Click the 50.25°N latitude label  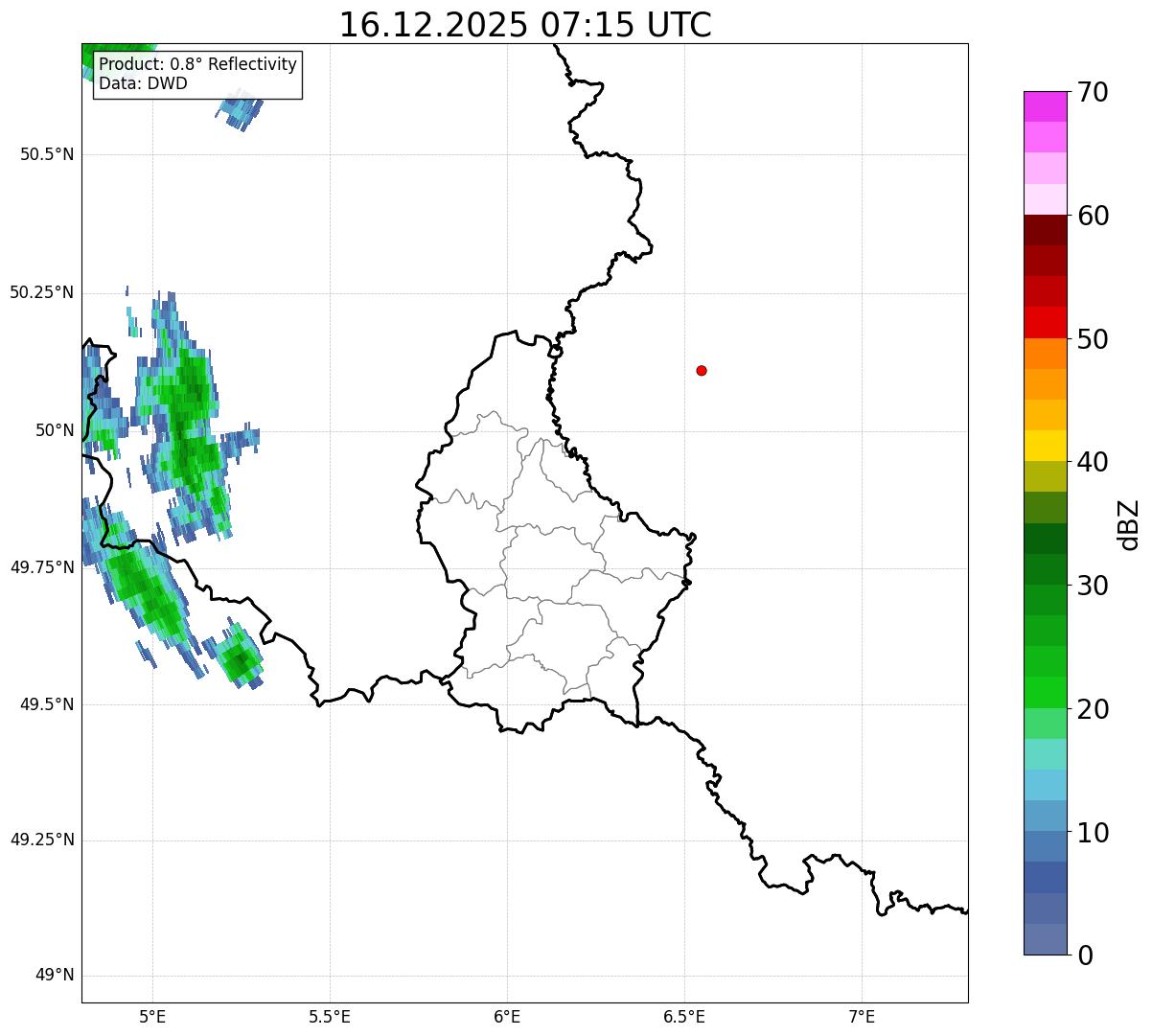coord(42,292)
